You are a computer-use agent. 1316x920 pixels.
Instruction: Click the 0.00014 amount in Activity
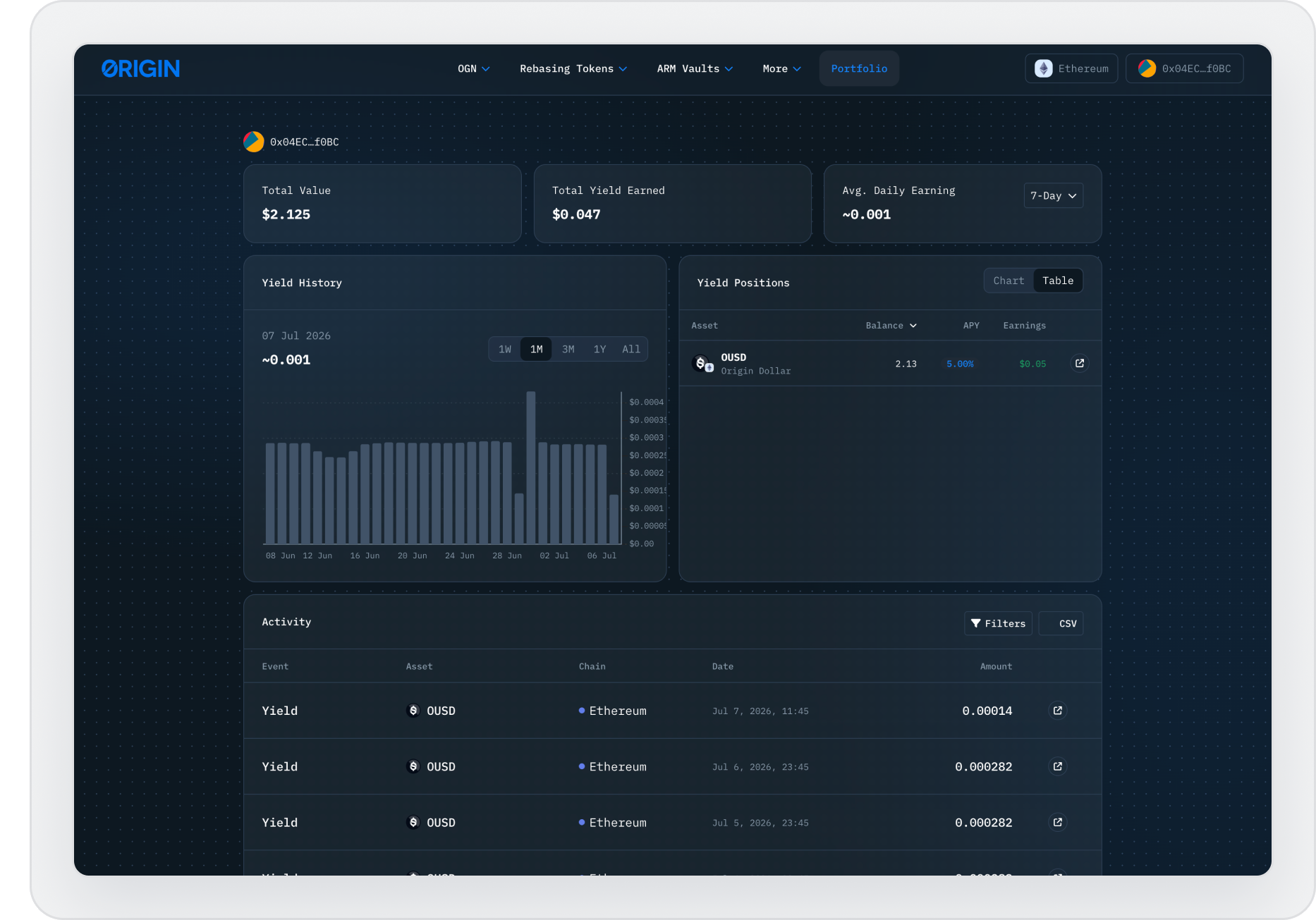tap(987, 711)
